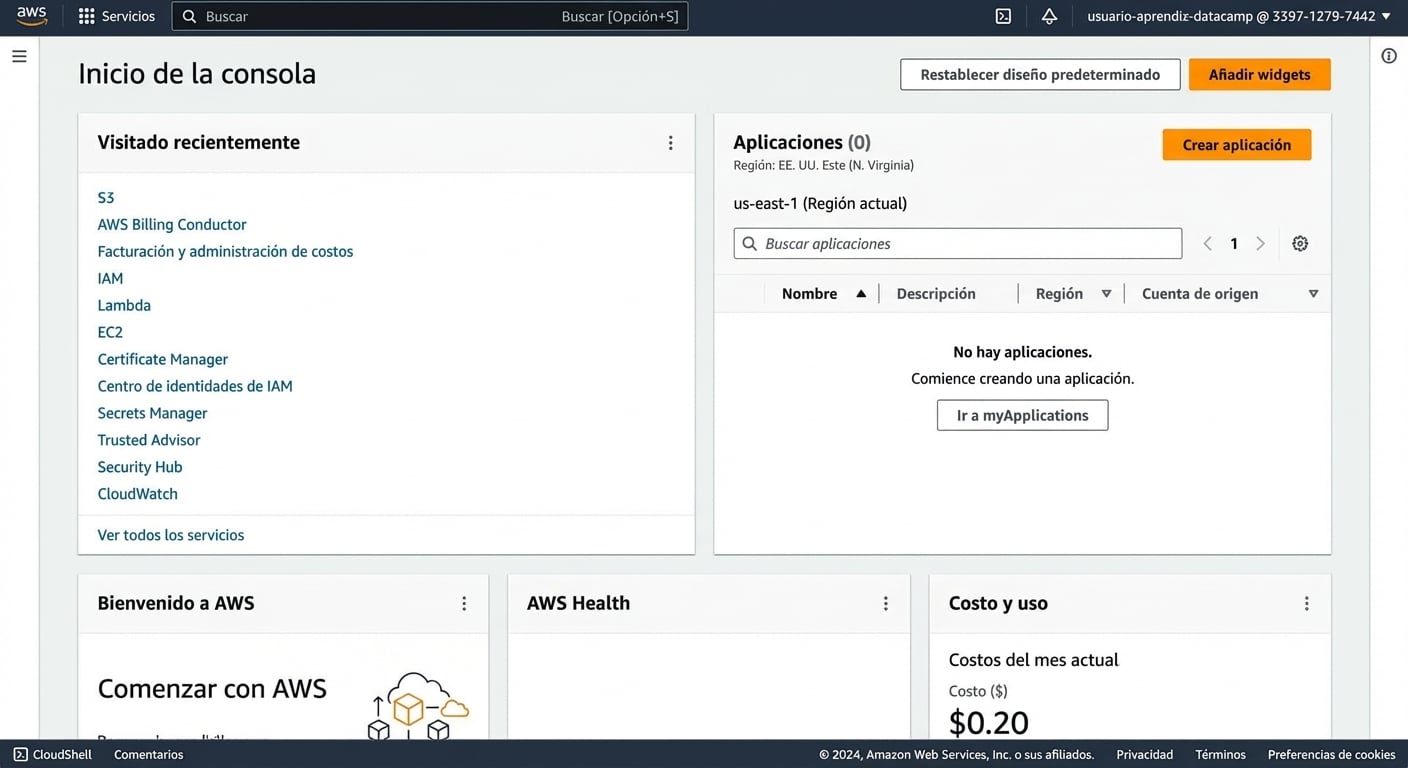Screen dimensions: 1408x768
Task: Open Bienvenido a AWS widget options menu
Action: coord(464,604)
